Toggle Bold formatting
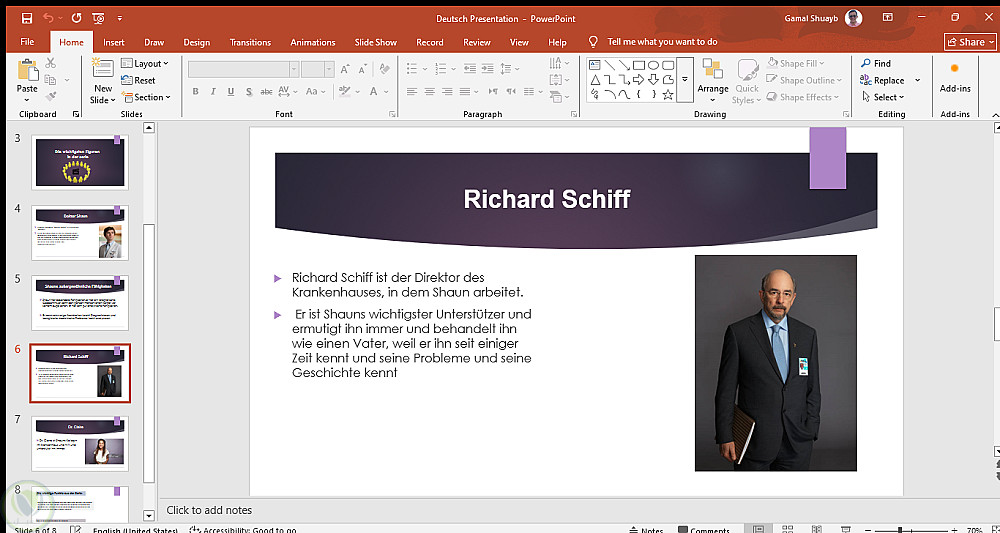Screen dimensions: 1000x533 point(195,91)
